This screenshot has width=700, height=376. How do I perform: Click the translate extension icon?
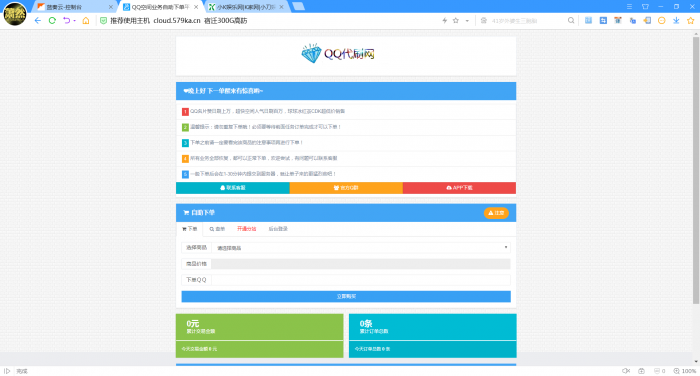coord(633,21)
